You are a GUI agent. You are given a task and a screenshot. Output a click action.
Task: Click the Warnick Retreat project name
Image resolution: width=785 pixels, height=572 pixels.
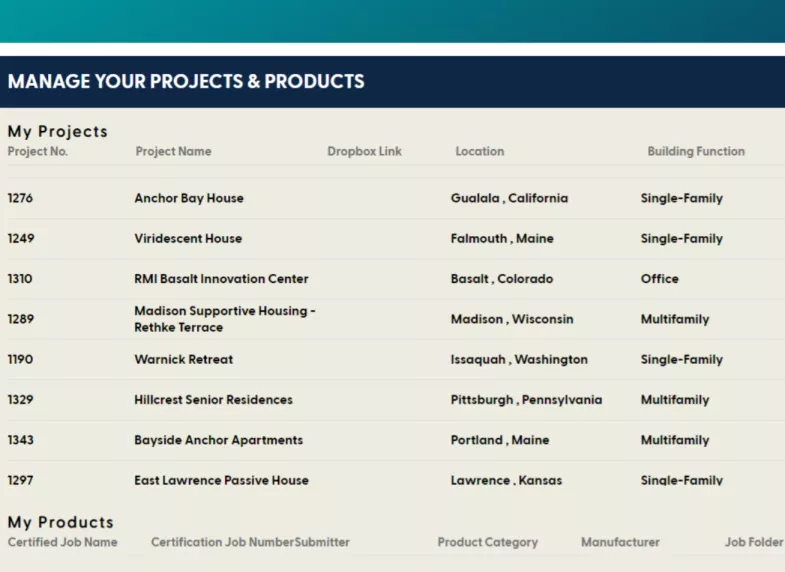(183, 360)
